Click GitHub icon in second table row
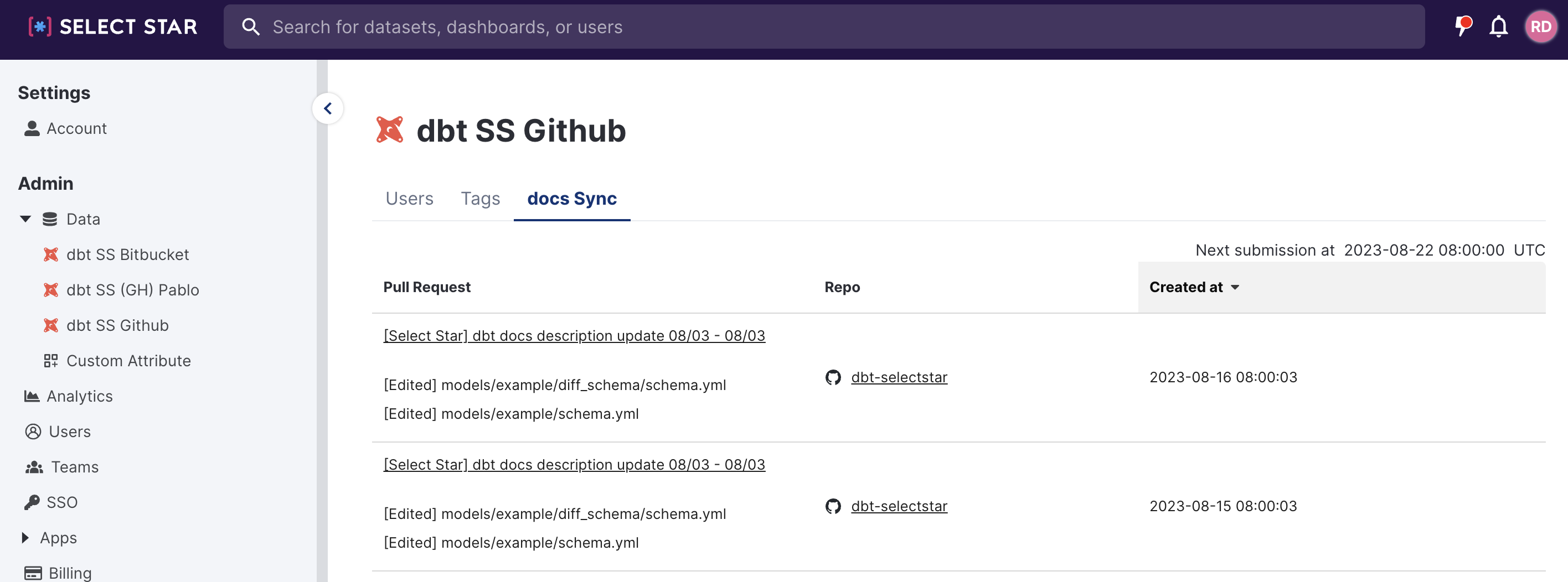This screenshot has width=1568, height=582. tap(833, 506)
